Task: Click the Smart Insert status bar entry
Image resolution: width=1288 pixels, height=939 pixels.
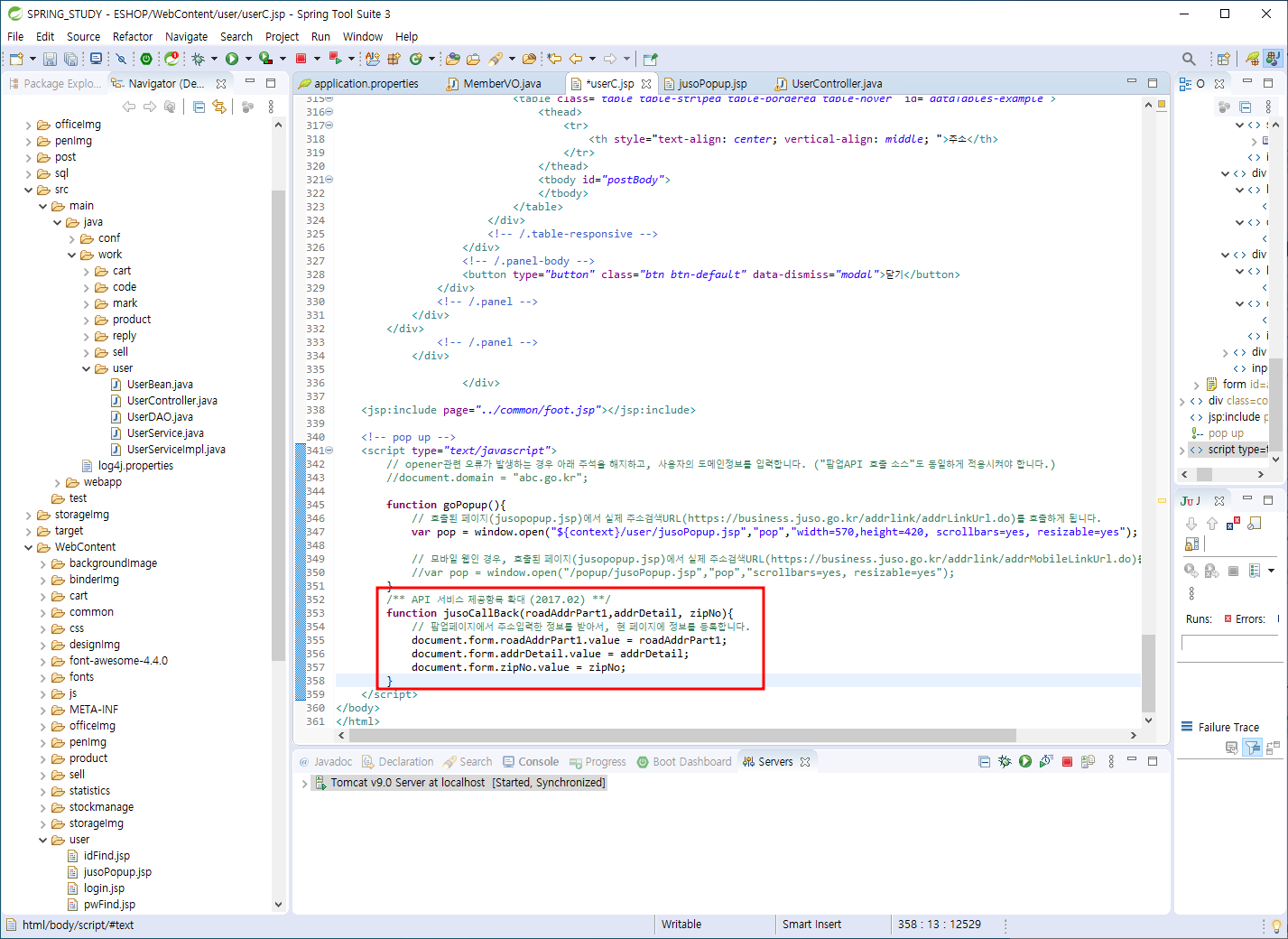Action: tap(811, 925)
